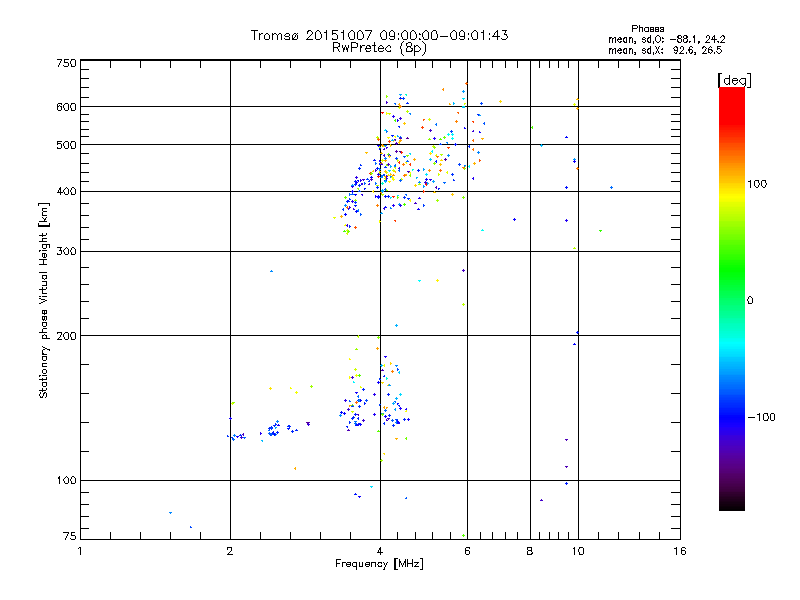This screenshot has height=600, width=800.
Task: Click the x-axis tick label '6'
Action: click(467, 551)
